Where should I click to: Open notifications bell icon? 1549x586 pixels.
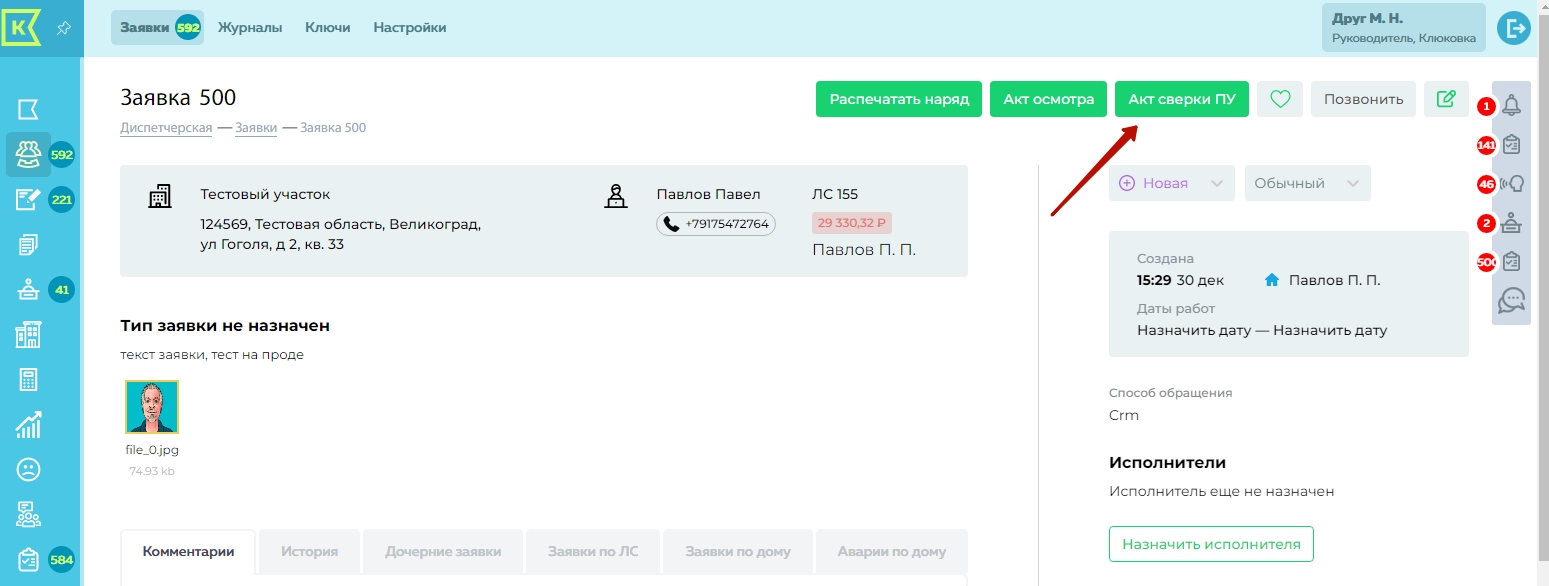tap(1511, 105)
